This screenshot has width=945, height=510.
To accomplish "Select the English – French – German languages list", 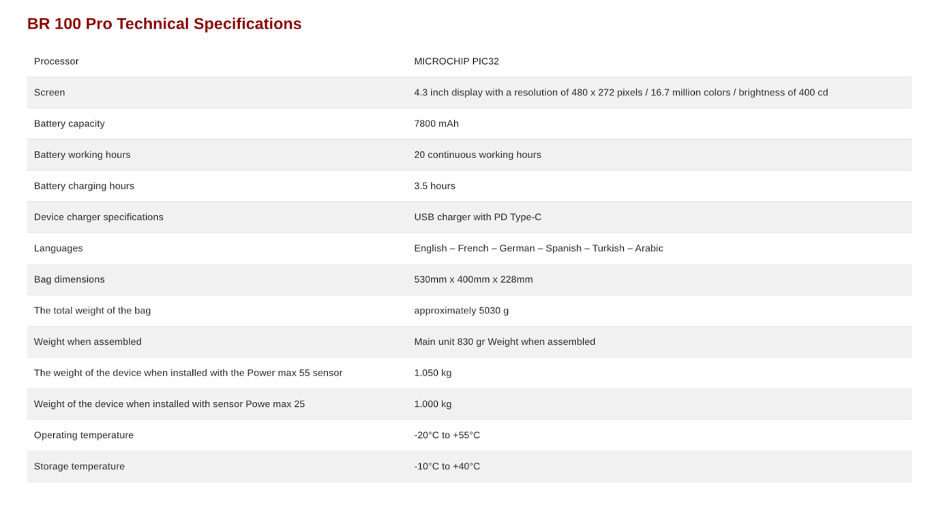I will pyautogui.click(x=538, y=248).
